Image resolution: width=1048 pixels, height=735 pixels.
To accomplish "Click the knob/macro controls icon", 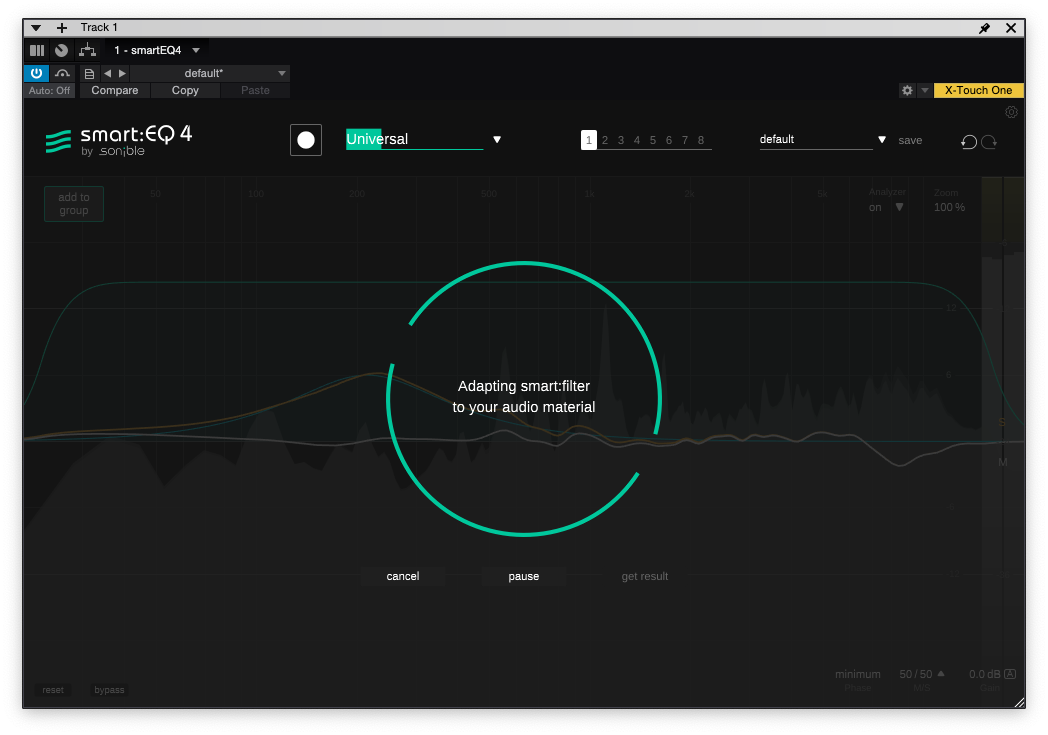I will pyautogui.click(x=61, y=50).
